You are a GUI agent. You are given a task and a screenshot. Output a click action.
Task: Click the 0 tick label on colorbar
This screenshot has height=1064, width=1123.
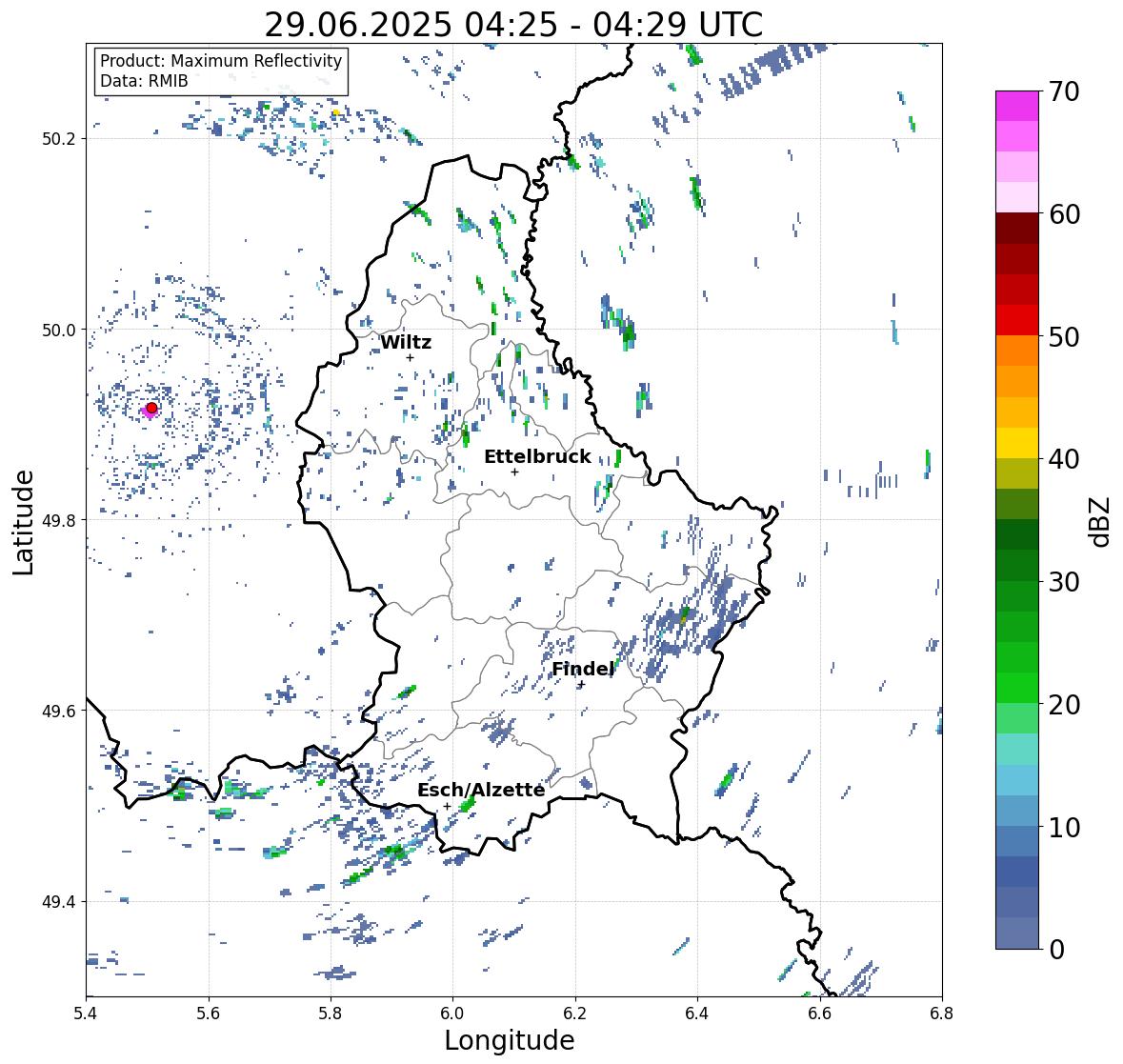tap(1056, 950)
